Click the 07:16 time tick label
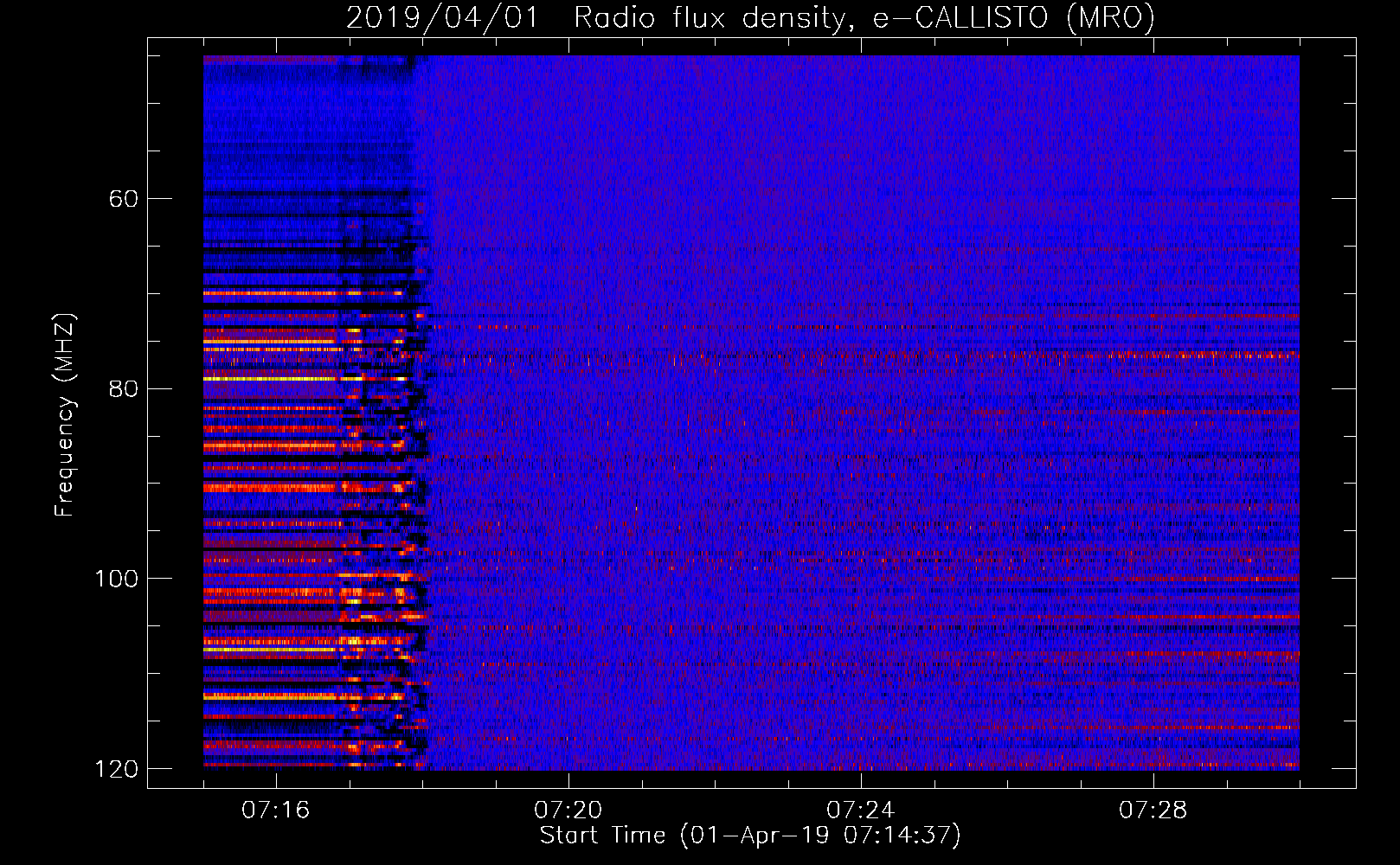Viewport: 1400px width, 865px height. click(275, 811)
